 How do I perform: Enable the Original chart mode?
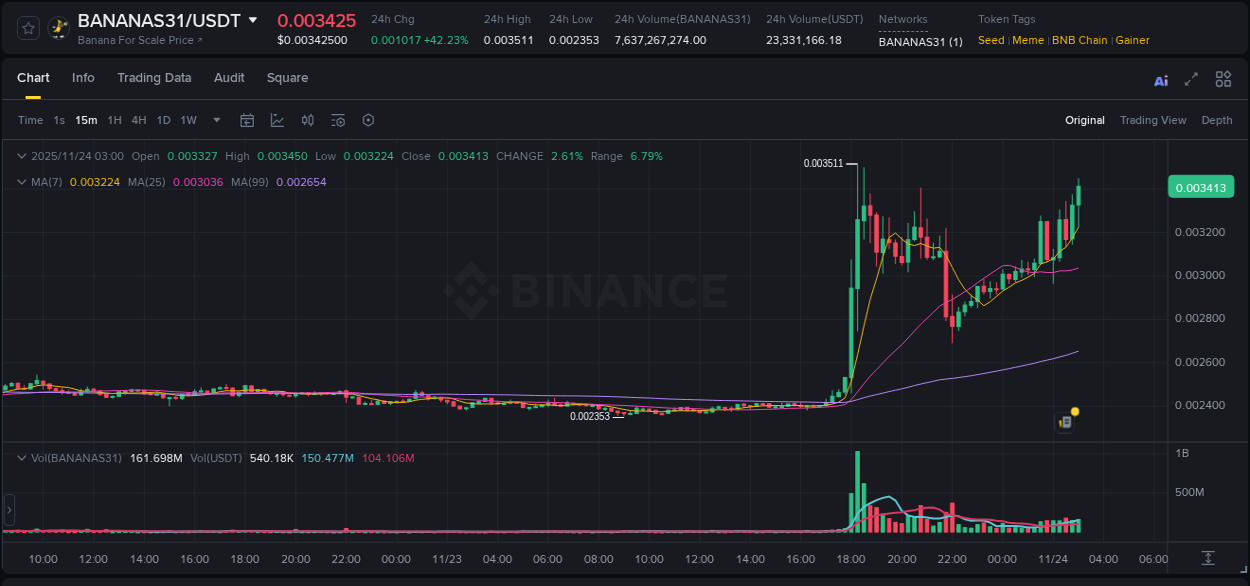(x=1084, y=120)
